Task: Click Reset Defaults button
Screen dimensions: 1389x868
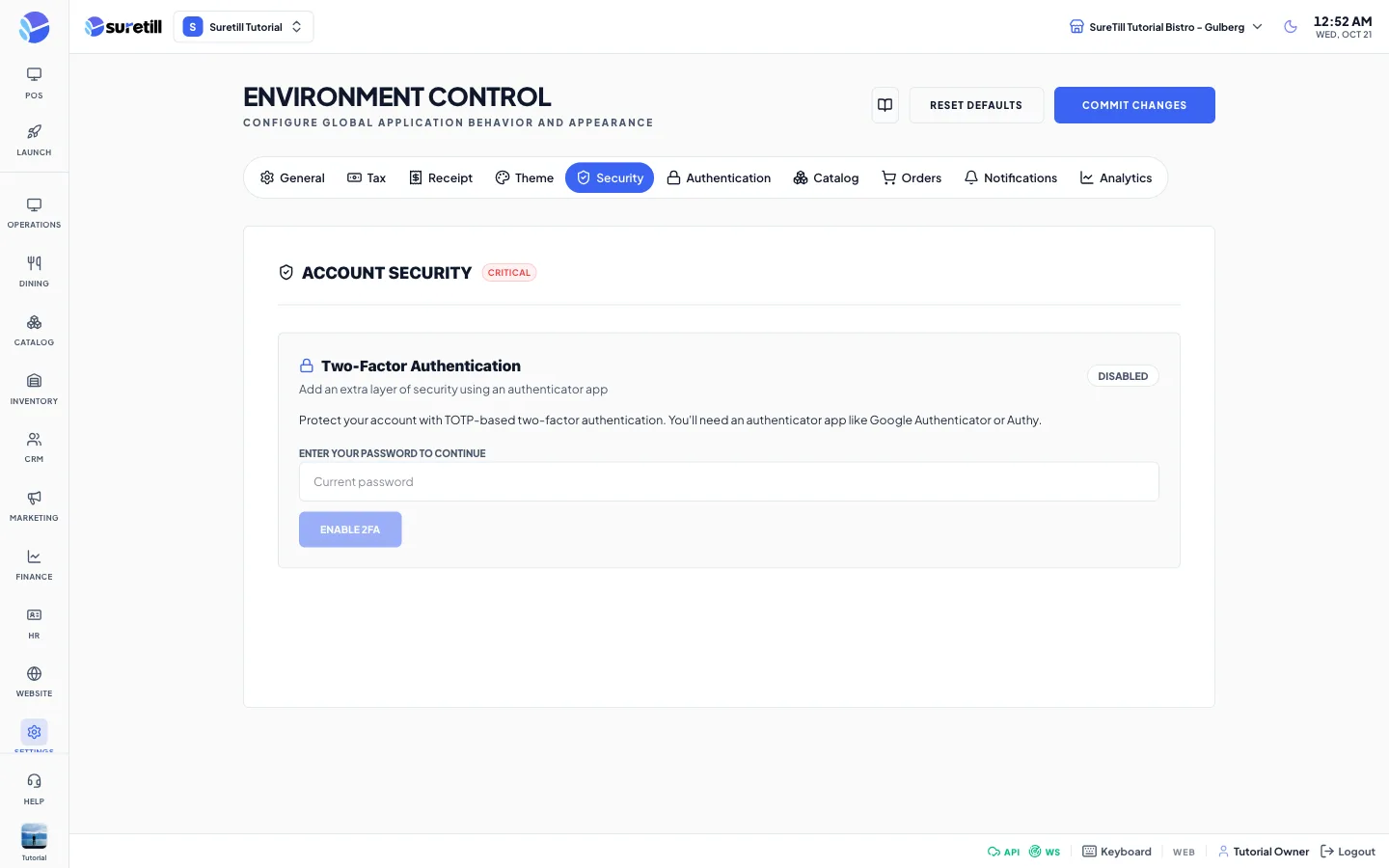Action: tap(976, 105)
